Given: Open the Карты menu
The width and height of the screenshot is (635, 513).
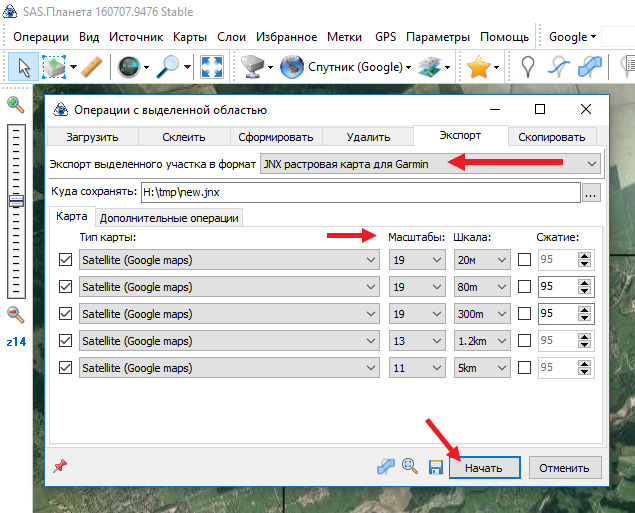Looking at the screenshot, I should [189, 37].
